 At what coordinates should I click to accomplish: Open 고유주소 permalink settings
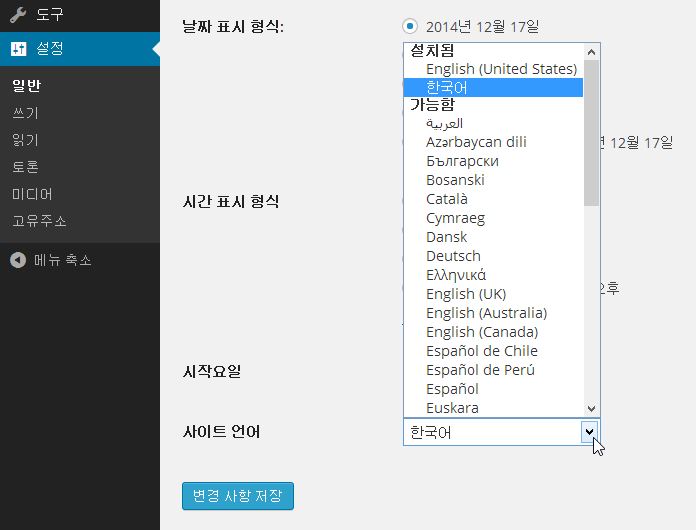tap(39, 221)
